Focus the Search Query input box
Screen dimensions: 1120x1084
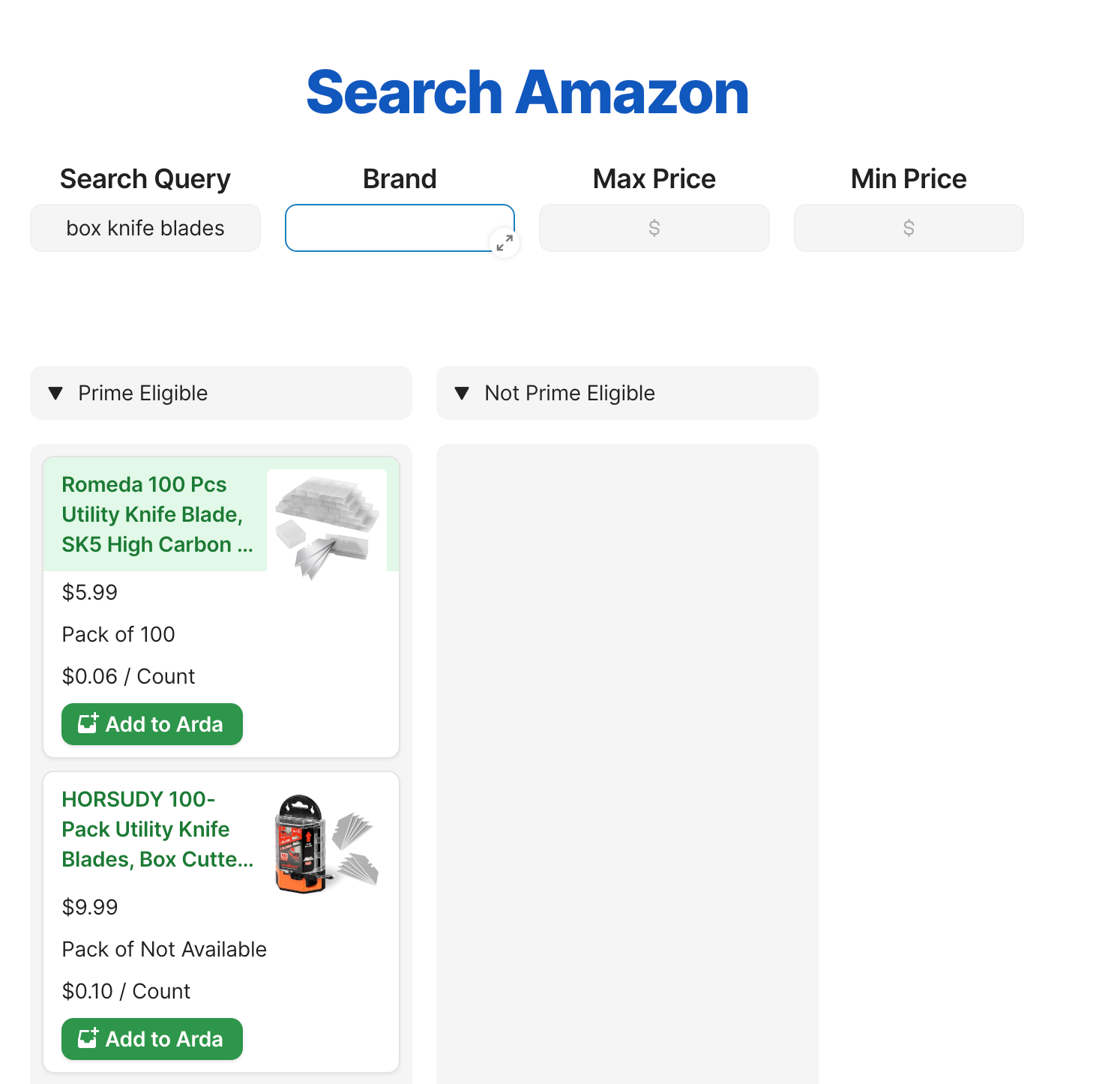(145, 228)
